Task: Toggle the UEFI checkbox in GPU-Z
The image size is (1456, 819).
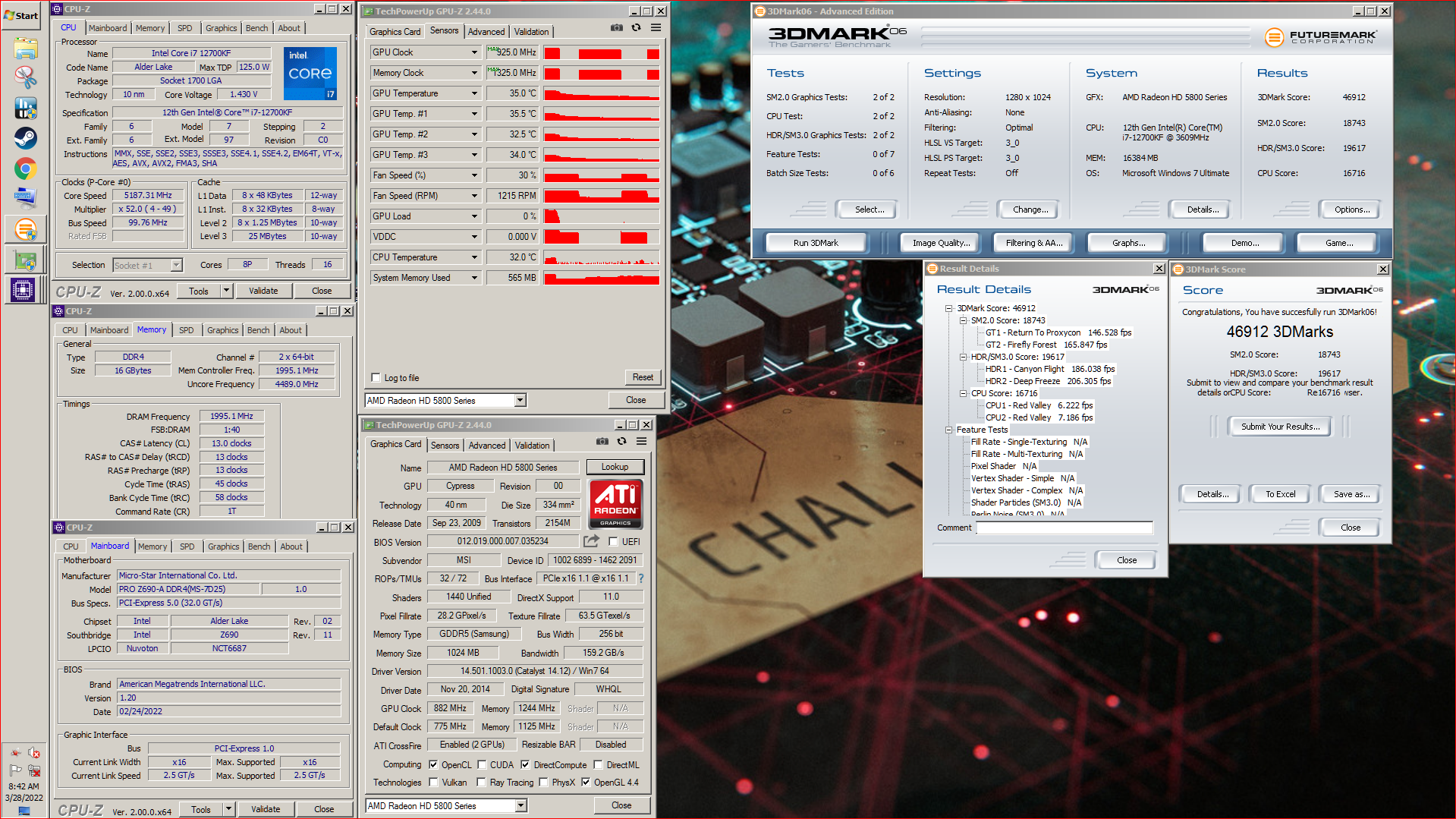Action: 613,541
